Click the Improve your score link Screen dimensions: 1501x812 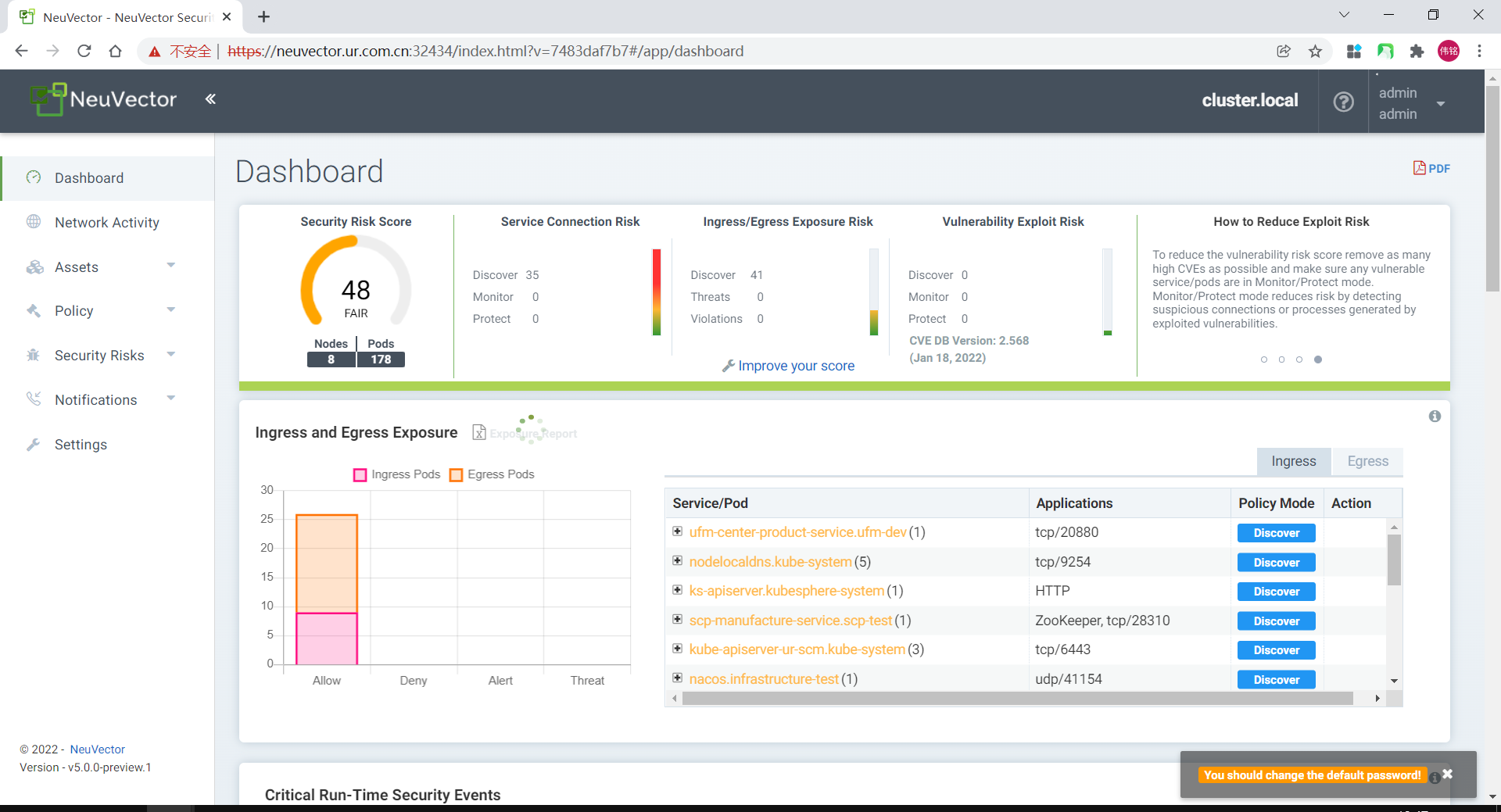point(796,366)
